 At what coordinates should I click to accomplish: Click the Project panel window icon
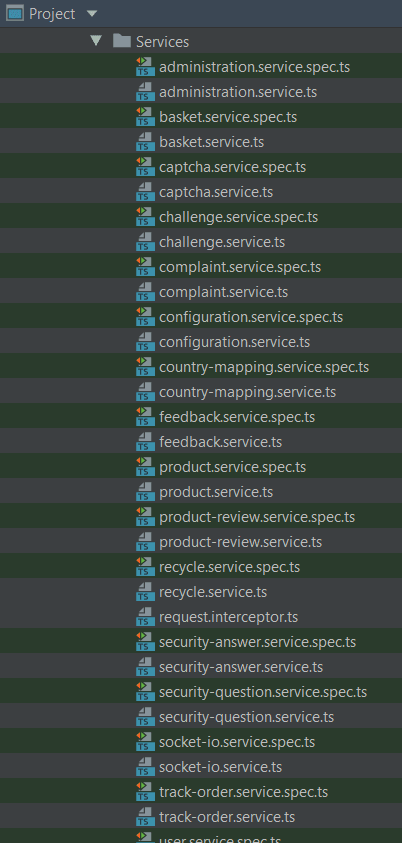click(x=15, y=13)
